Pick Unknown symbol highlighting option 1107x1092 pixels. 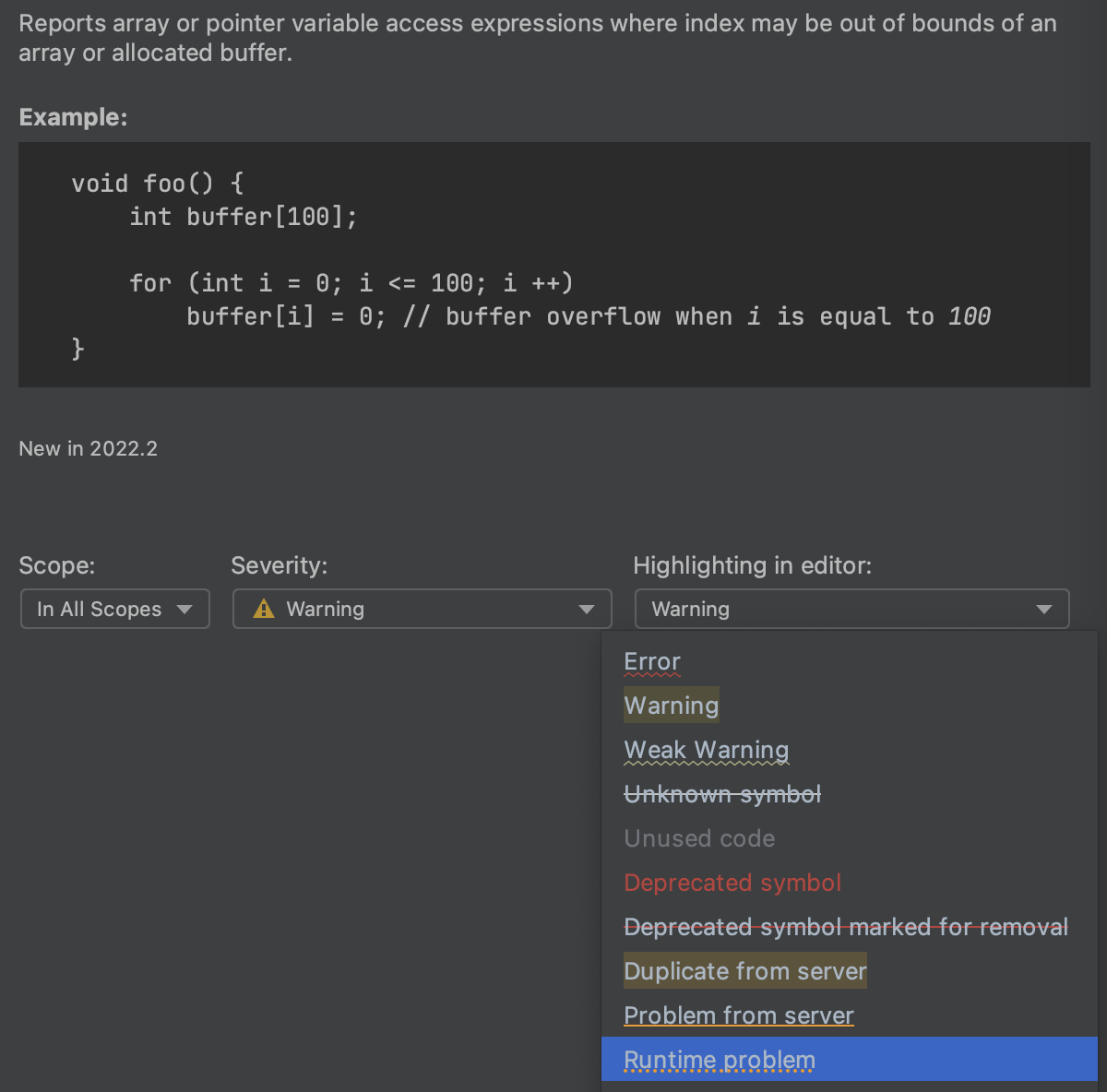[x=850, y=794]
